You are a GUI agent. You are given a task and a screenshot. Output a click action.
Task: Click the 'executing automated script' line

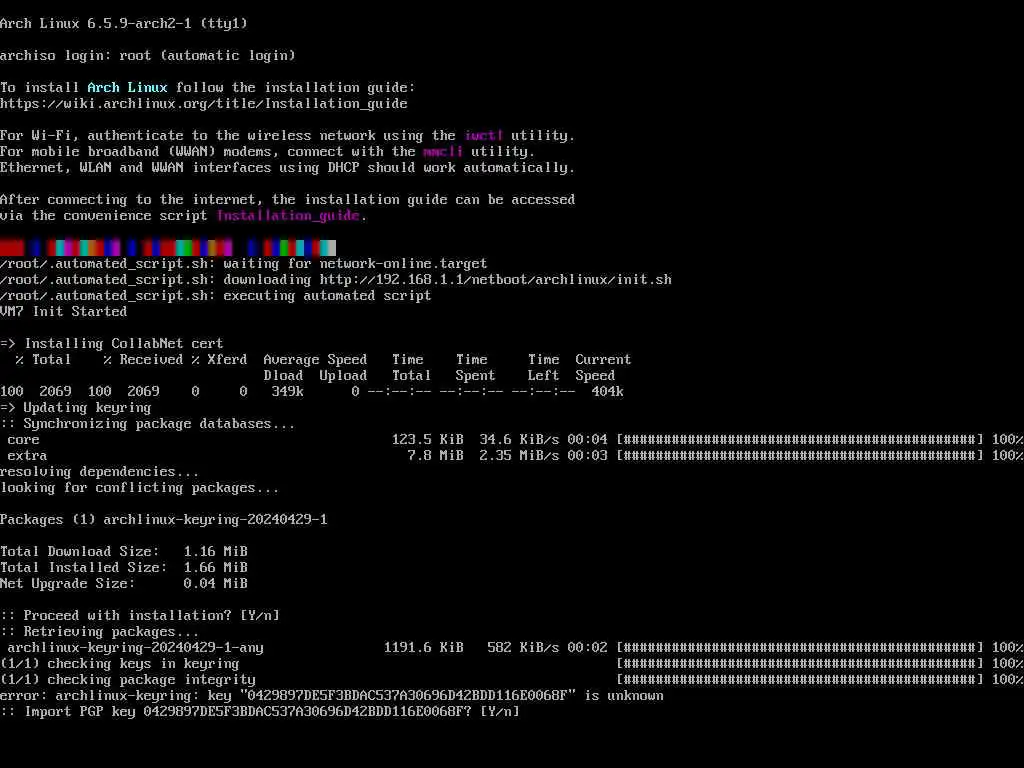216,296
